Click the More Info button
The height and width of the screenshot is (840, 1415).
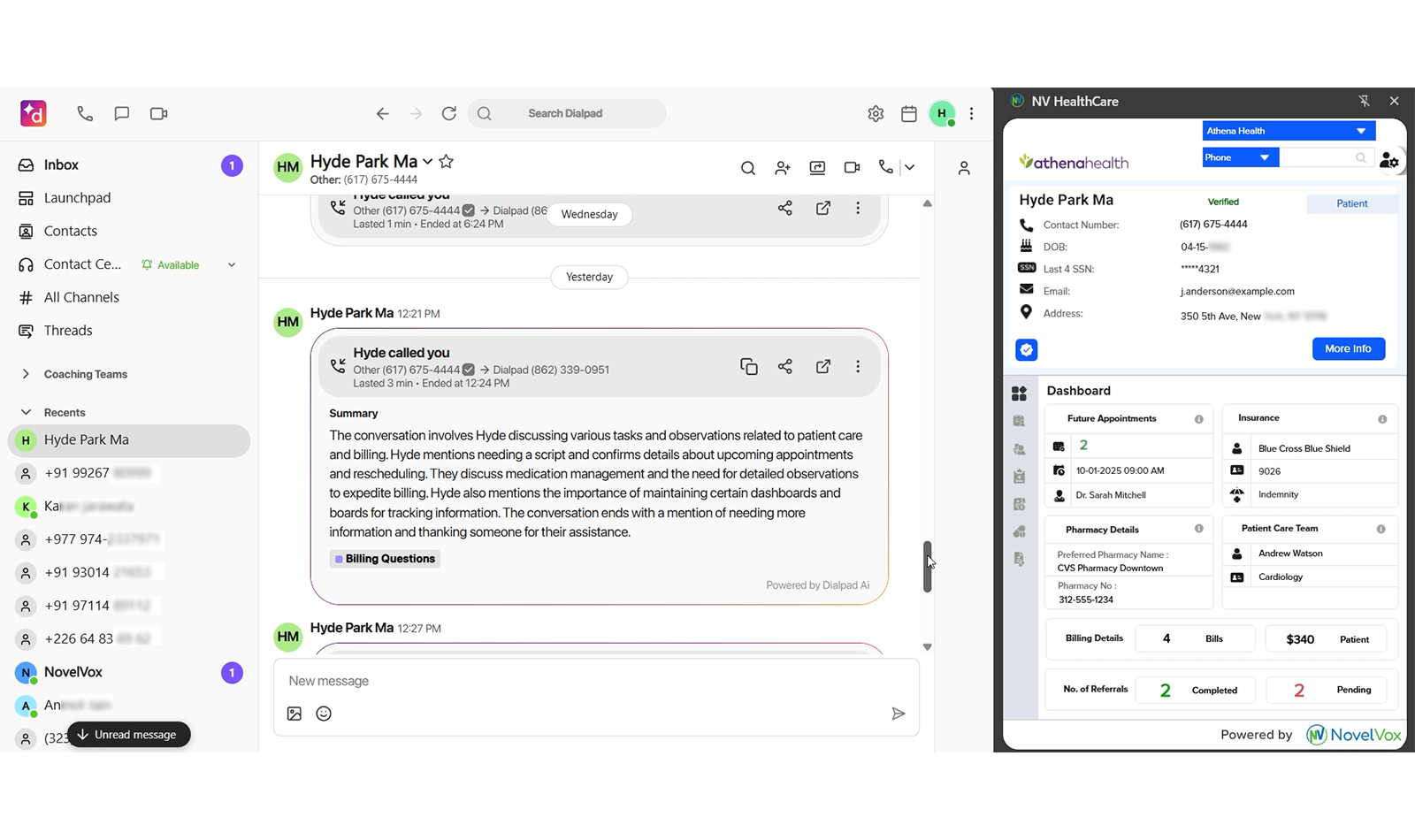[x=1348, y=348]
